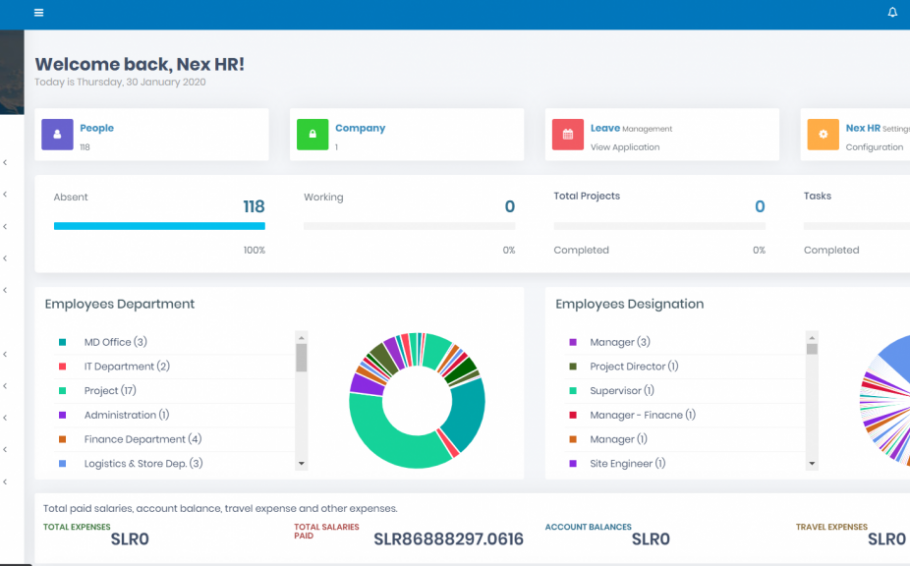Open the Nex HR Settings link
The image size is (910, 566).
878,128
